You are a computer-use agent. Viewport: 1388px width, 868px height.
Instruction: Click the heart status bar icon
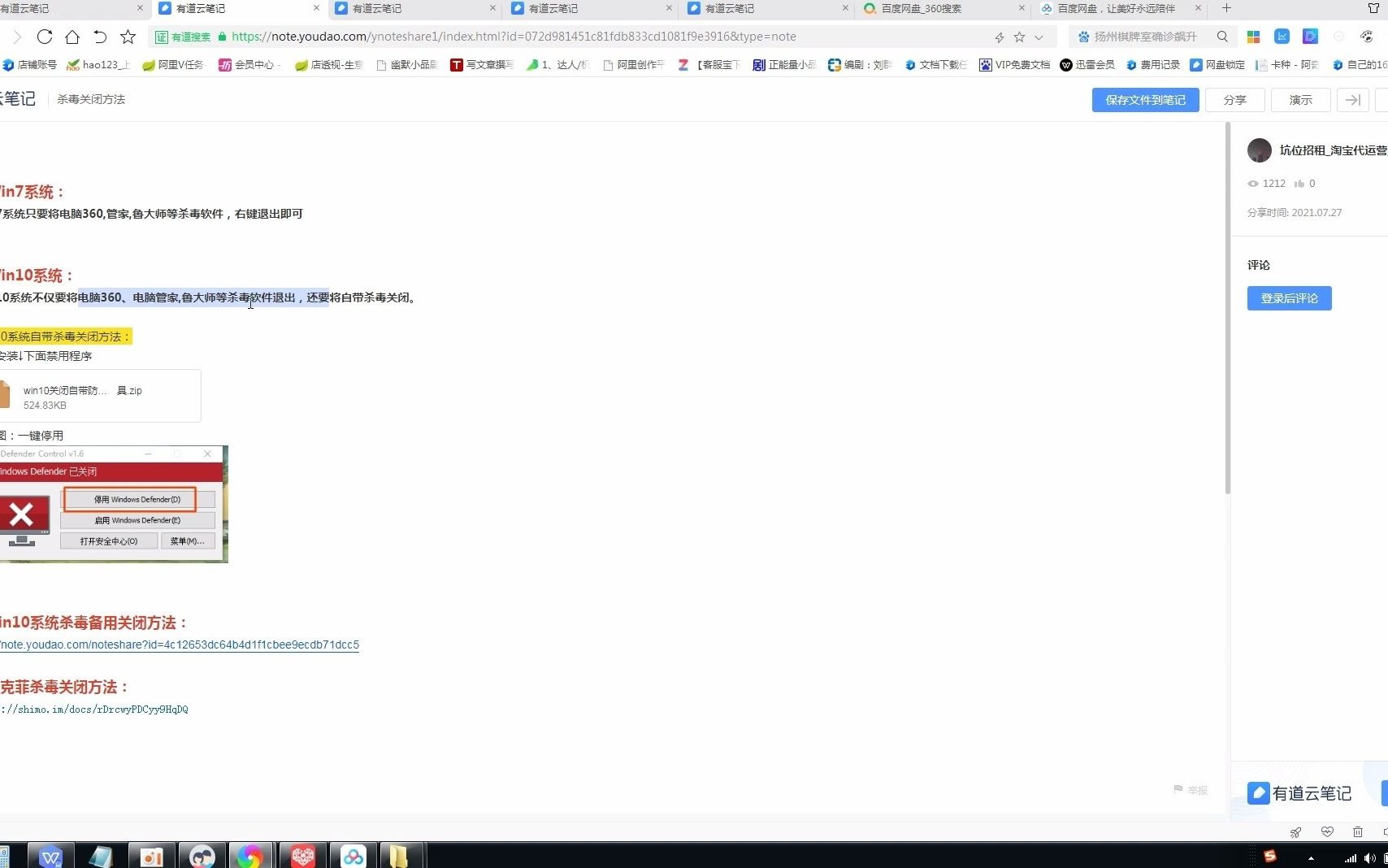point(1327,831)
